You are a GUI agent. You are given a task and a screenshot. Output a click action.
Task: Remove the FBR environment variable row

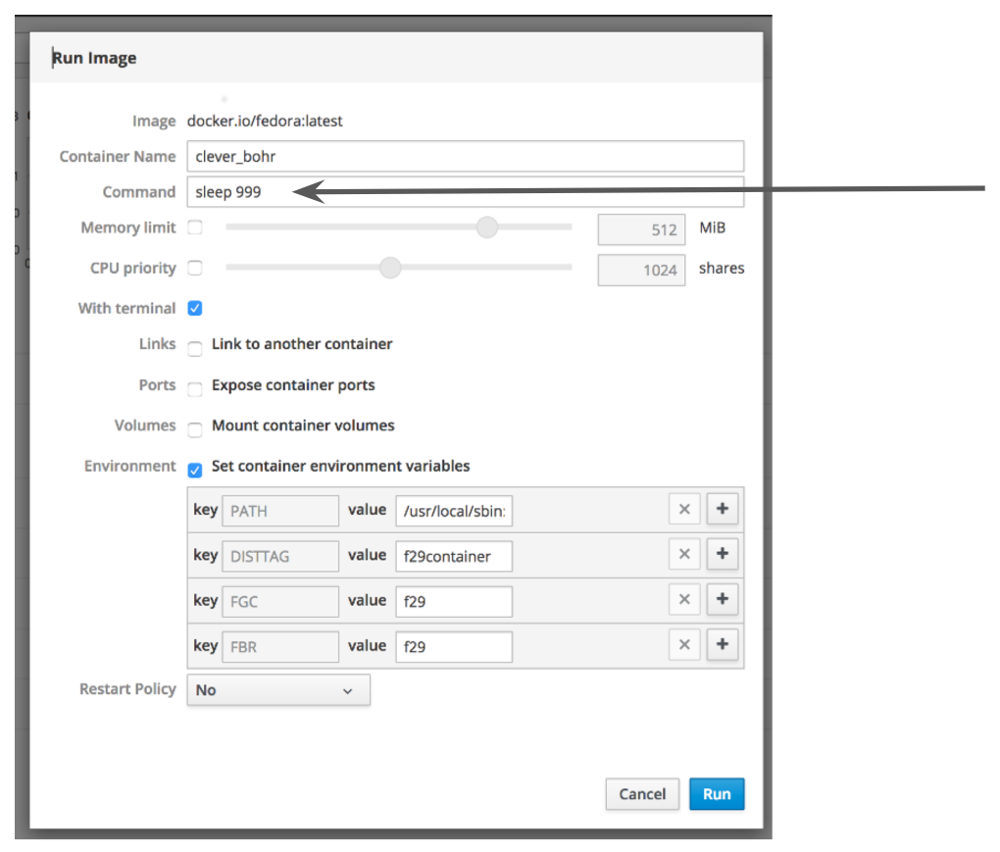pyautogui.click(x=684, y=645)
